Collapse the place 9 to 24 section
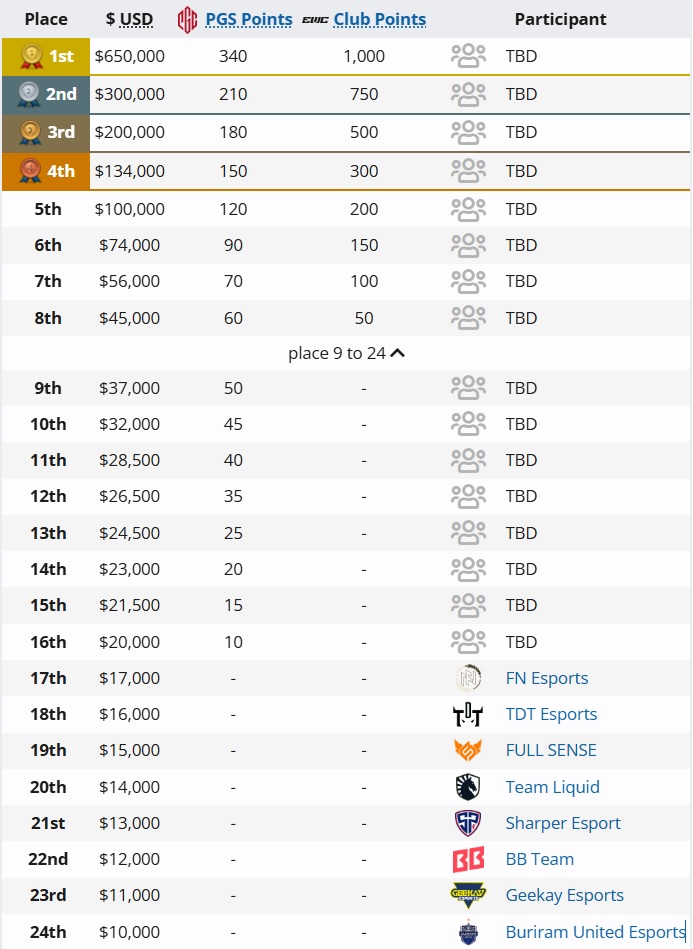The width and height of the screenshot is (693, 949). pos(346,353)
